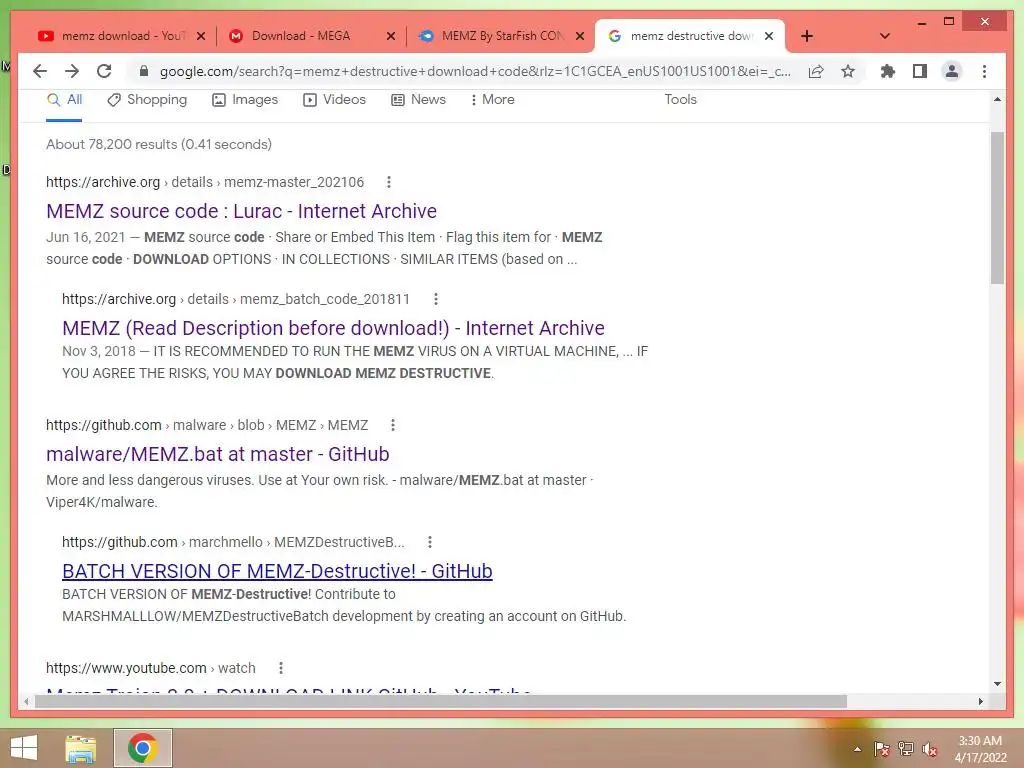
Task: Click the scroll up arrow
Action: pos(997,99)
